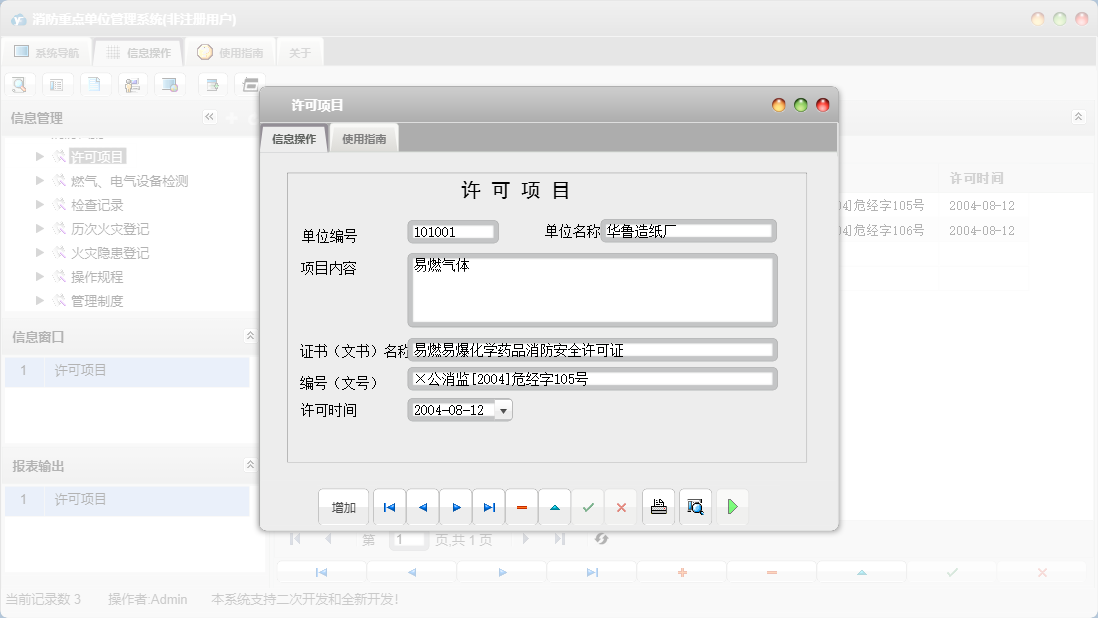Click the document toolbar icon

[x=95, y=84]
